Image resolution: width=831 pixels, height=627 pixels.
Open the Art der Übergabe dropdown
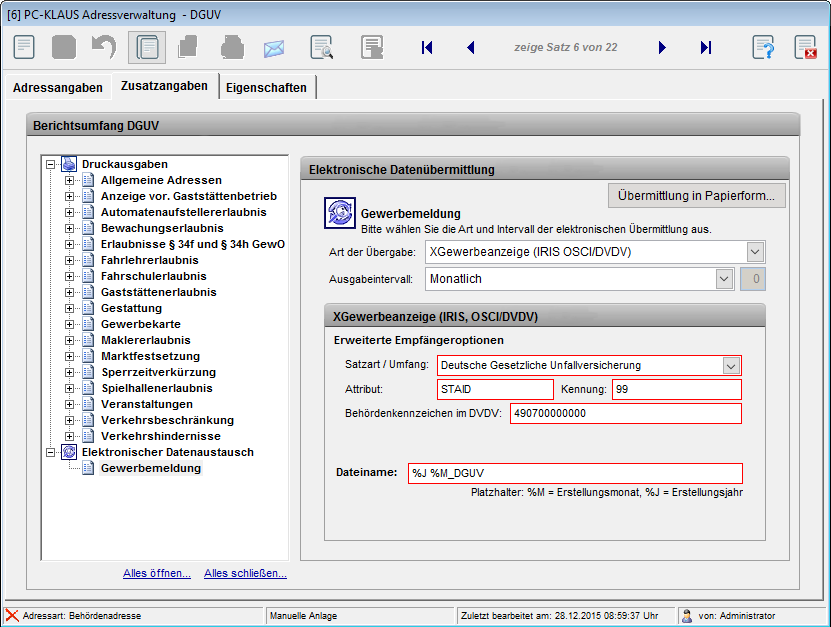755,252
